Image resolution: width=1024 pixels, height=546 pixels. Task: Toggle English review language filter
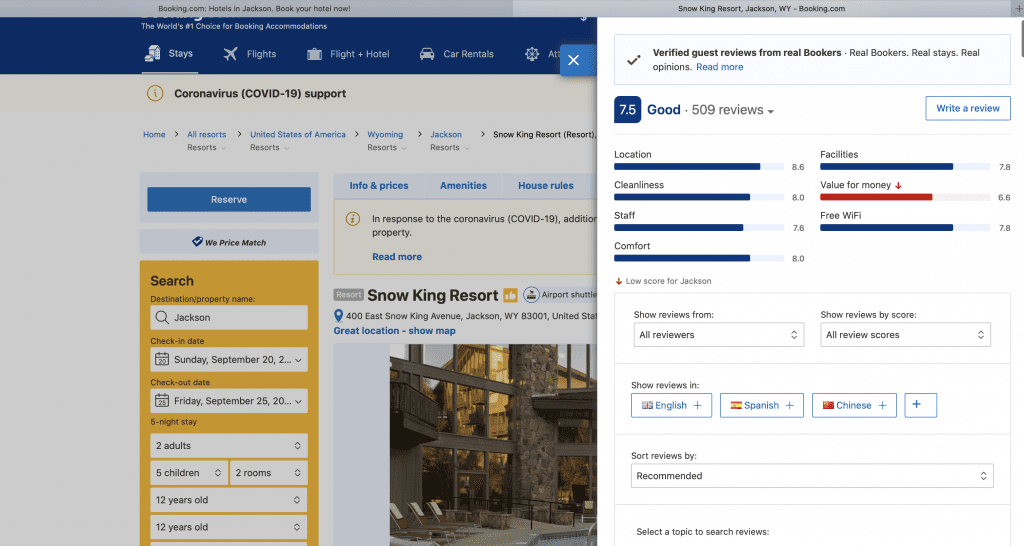[x=671, y=406]
